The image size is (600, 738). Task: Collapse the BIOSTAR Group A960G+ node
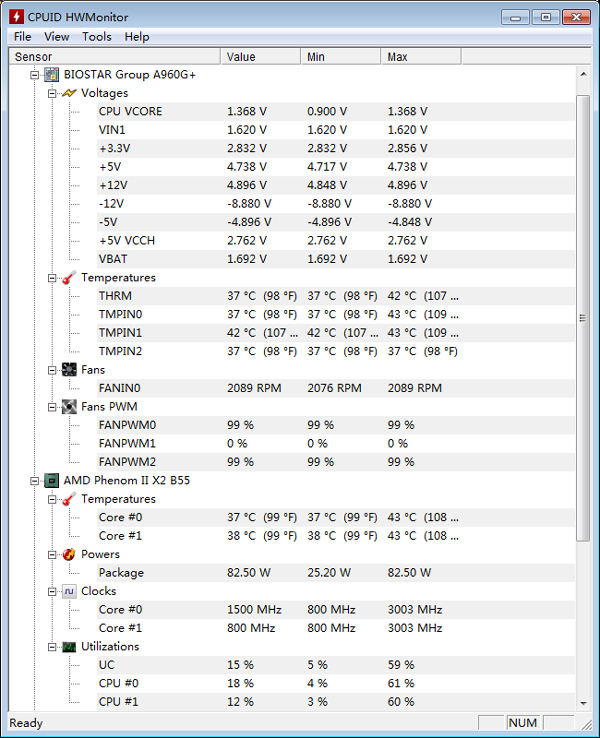click(34, 74)
